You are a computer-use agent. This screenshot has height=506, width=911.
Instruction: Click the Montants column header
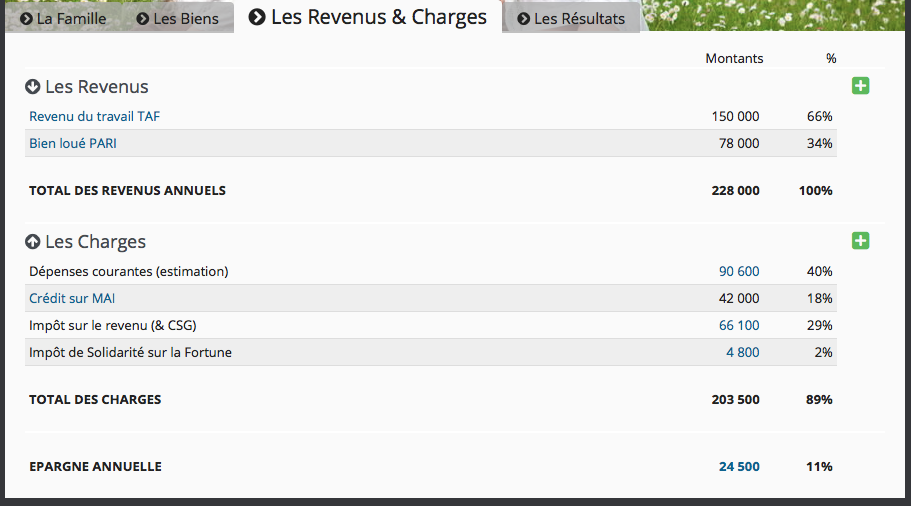click(x=734, y=59)
